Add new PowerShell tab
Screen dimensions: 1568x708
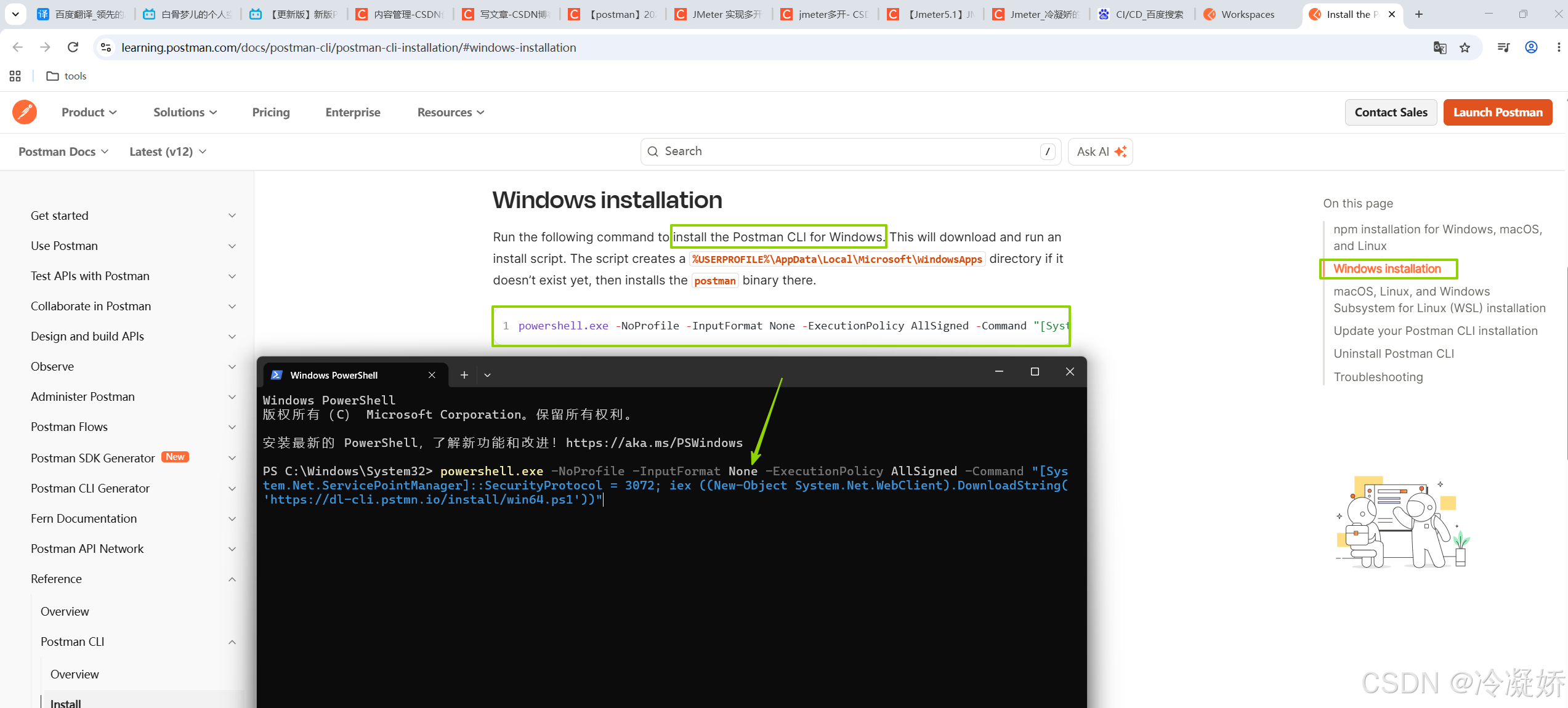(x=464, y=375)
